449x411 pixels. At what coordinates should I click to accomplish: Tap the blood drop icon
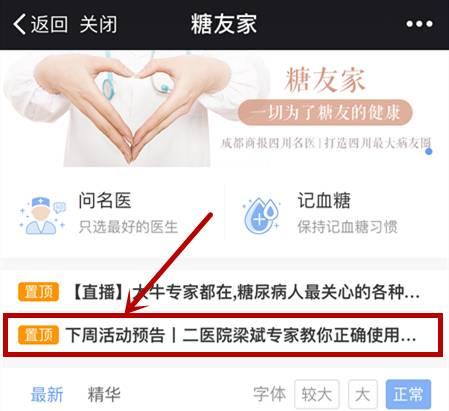[x=262, y=215]
